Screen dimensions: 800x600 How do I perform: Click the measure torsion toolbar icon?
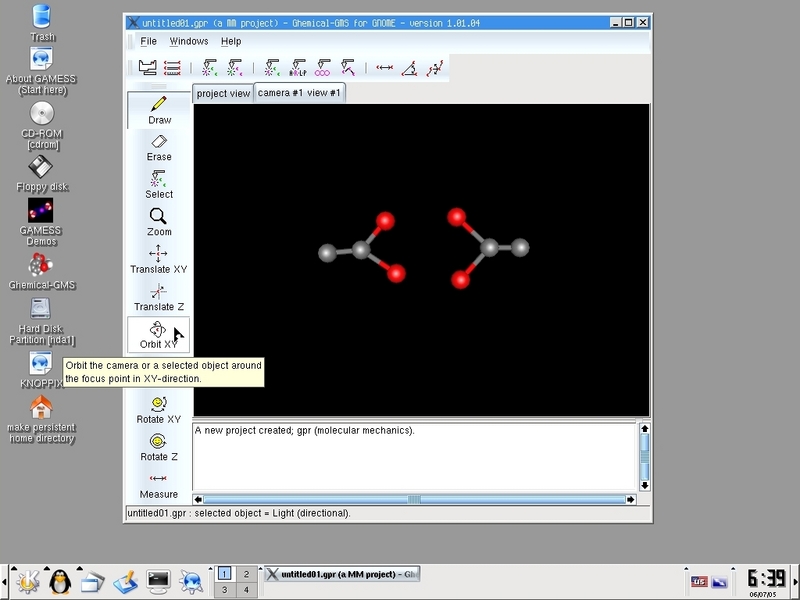click(435, 68)
